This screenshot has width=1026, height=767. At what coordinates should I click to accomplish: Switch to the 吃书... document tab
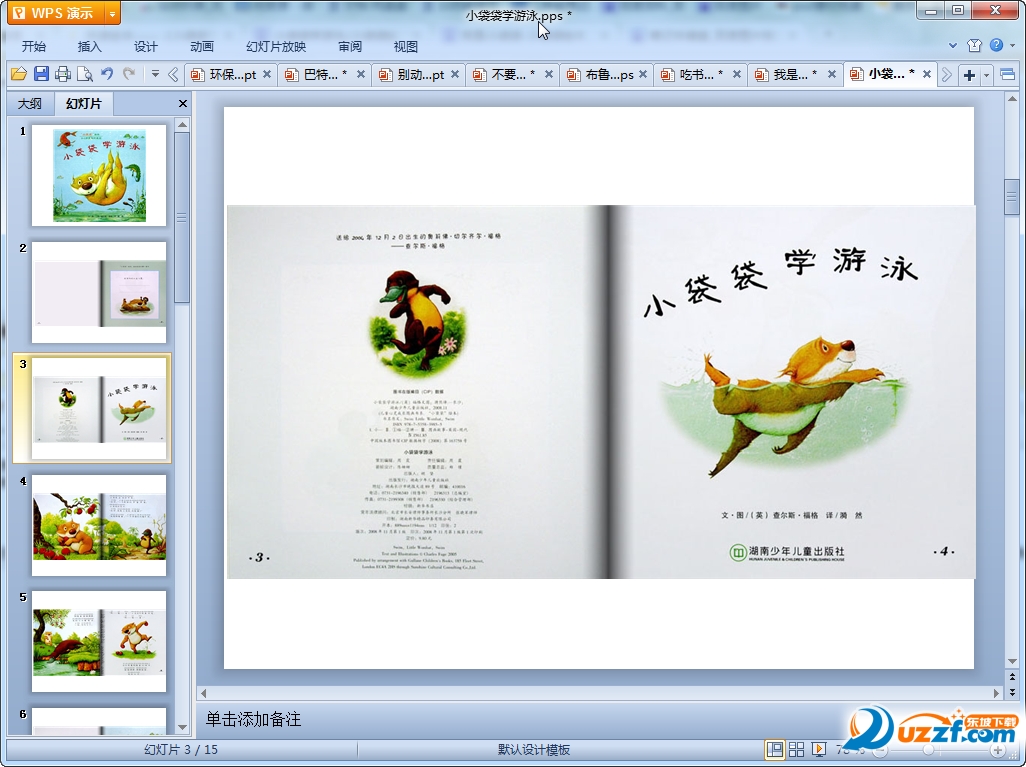[x=695, y=75]
